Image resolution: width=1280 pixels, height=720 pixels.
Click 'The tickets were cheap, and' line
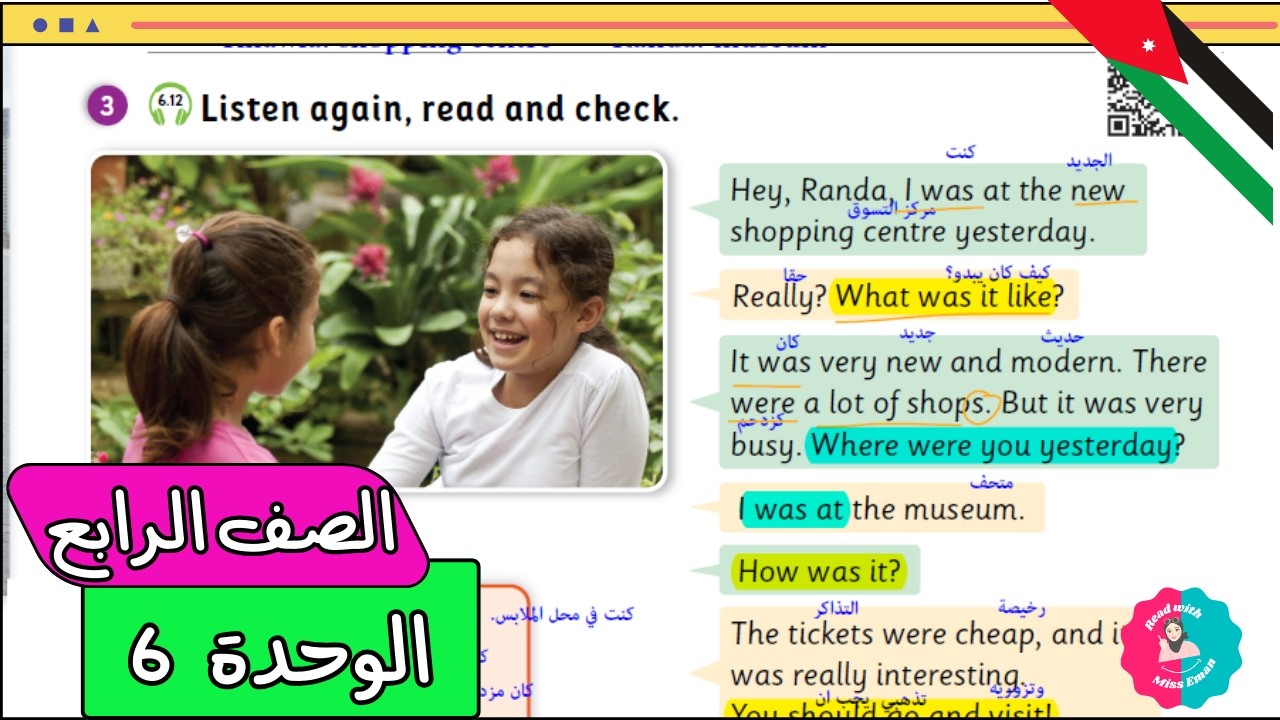point(917,633)
